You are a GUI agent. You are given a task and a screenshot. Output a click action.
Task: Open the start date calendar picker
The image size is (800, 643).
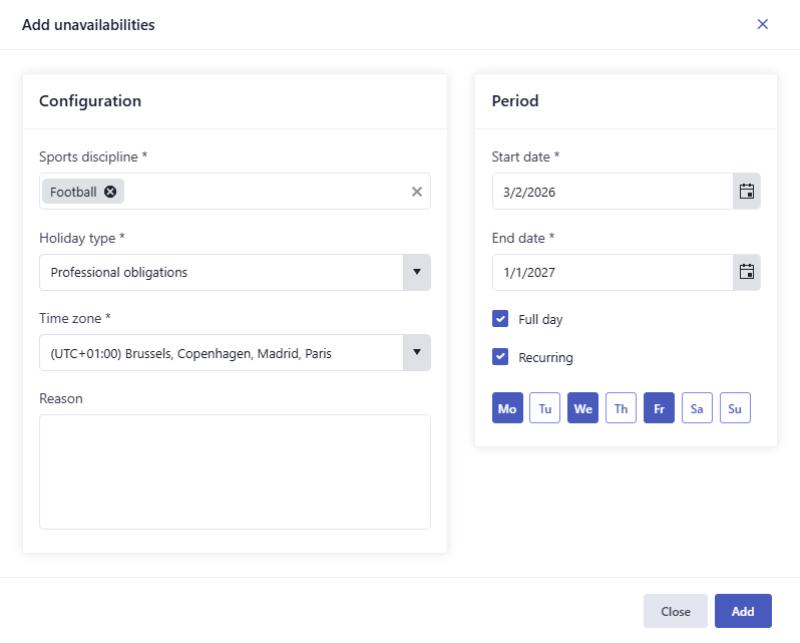pos(745,190)
